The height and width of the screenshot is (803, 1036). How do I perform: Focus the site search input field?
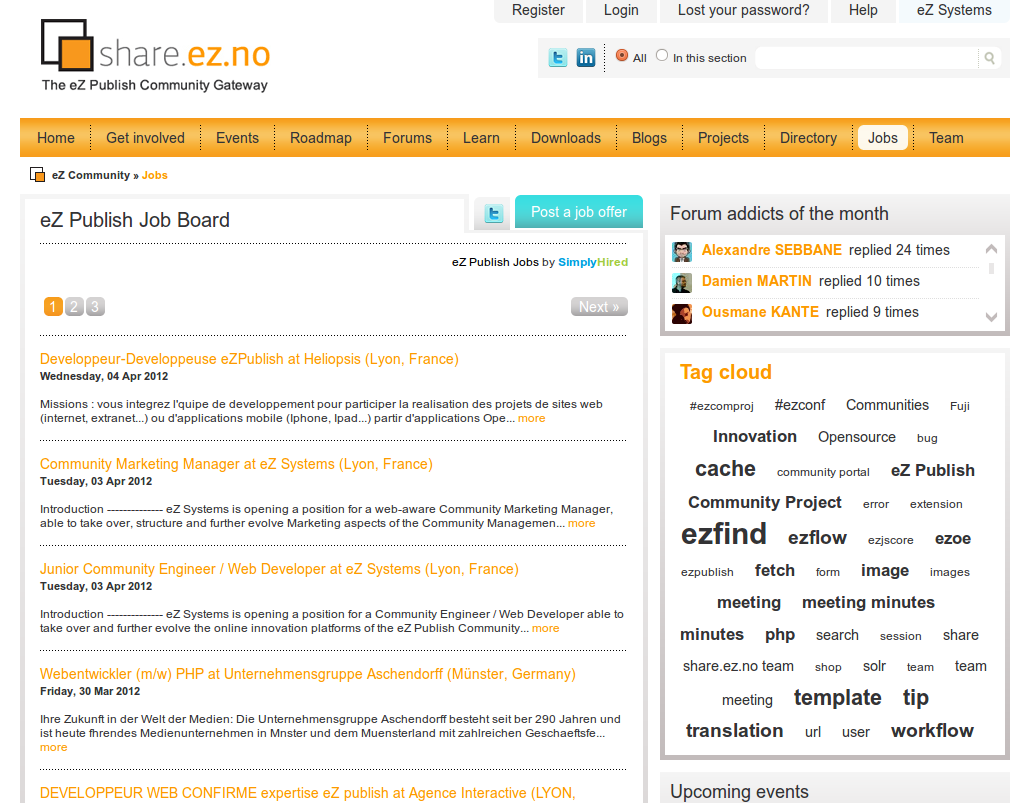coord(866,58)
